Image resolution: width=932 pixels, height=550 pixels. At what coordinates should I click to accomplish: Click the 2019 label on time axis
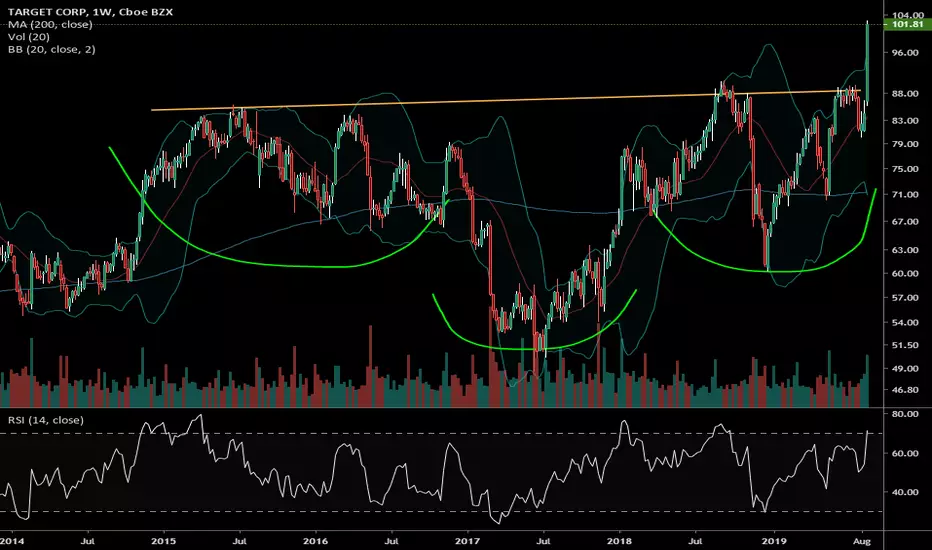(773, 541)
